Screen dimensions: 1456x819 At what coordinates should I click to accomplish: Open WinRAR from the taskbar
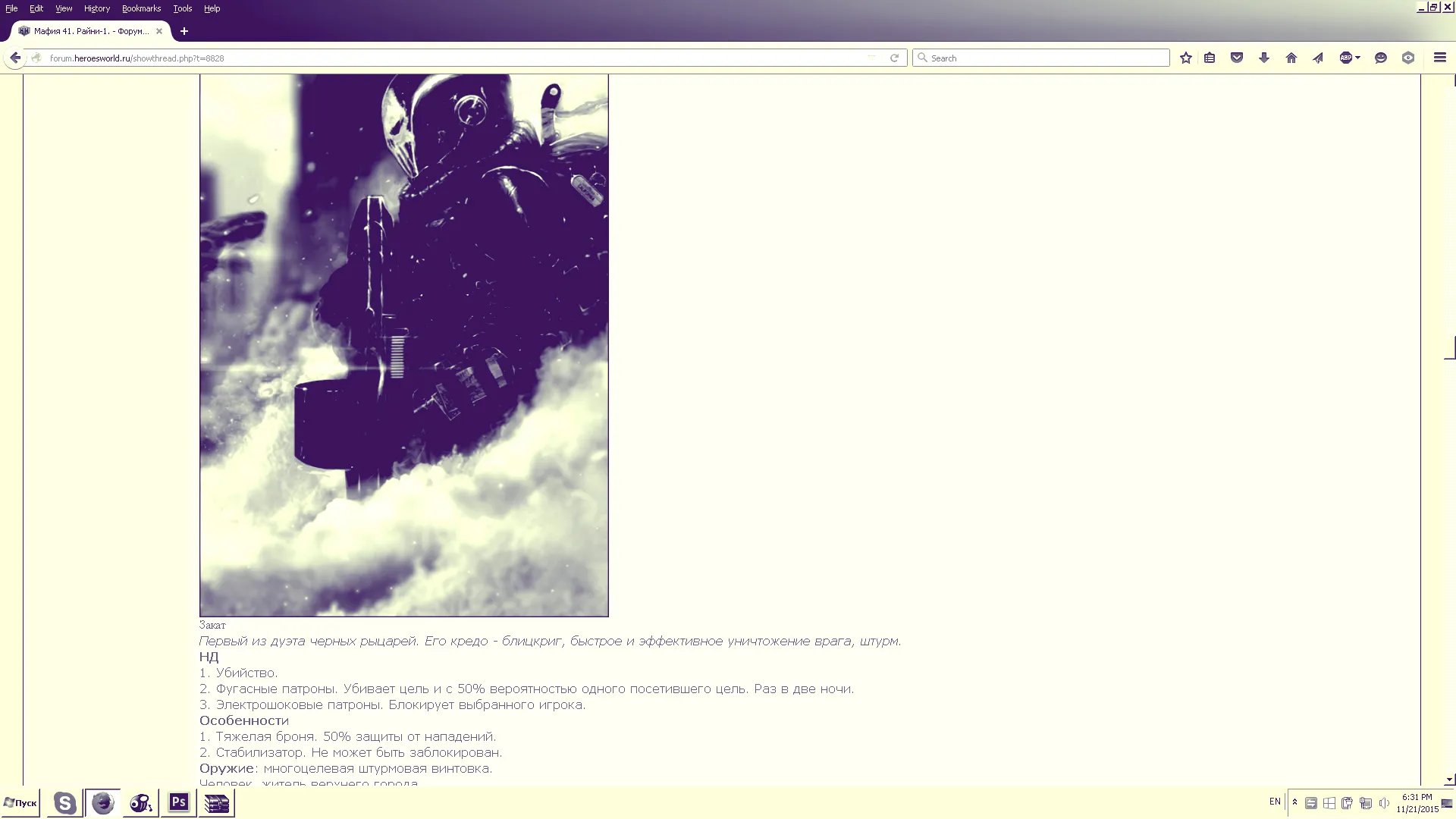(x=217, y=803)
